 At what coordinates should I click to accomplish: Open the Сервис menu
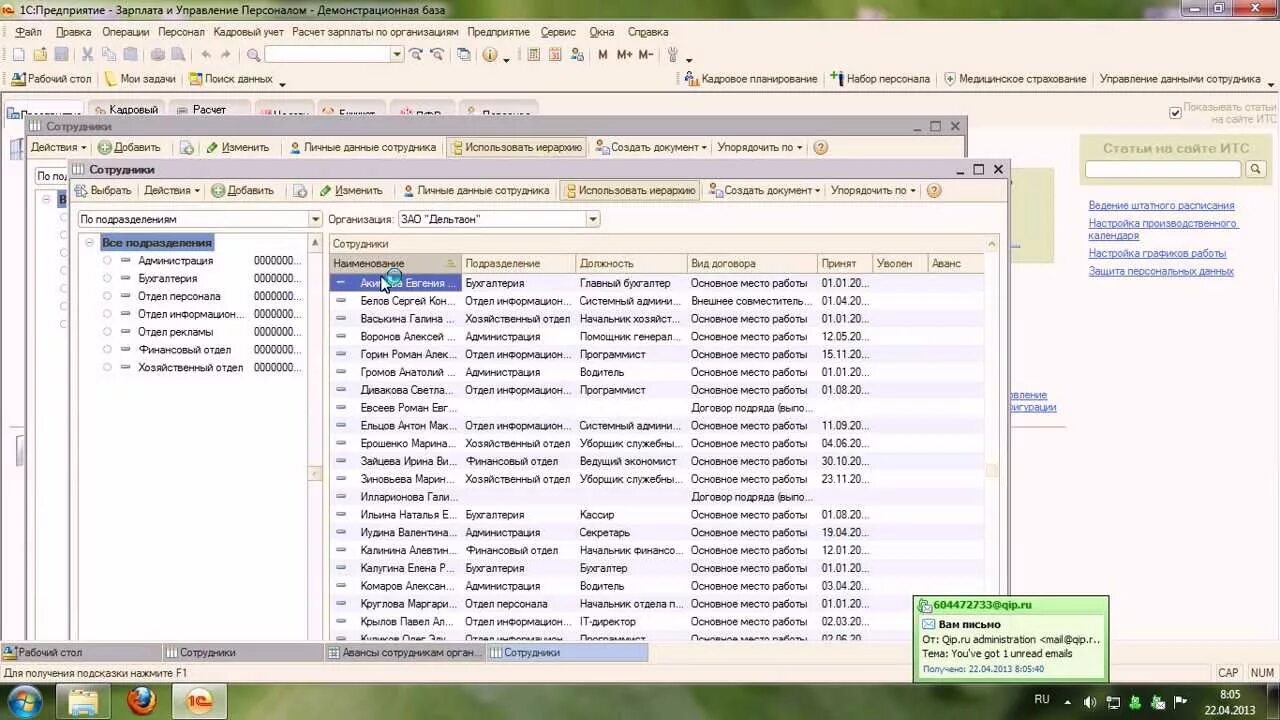(558, 32)
